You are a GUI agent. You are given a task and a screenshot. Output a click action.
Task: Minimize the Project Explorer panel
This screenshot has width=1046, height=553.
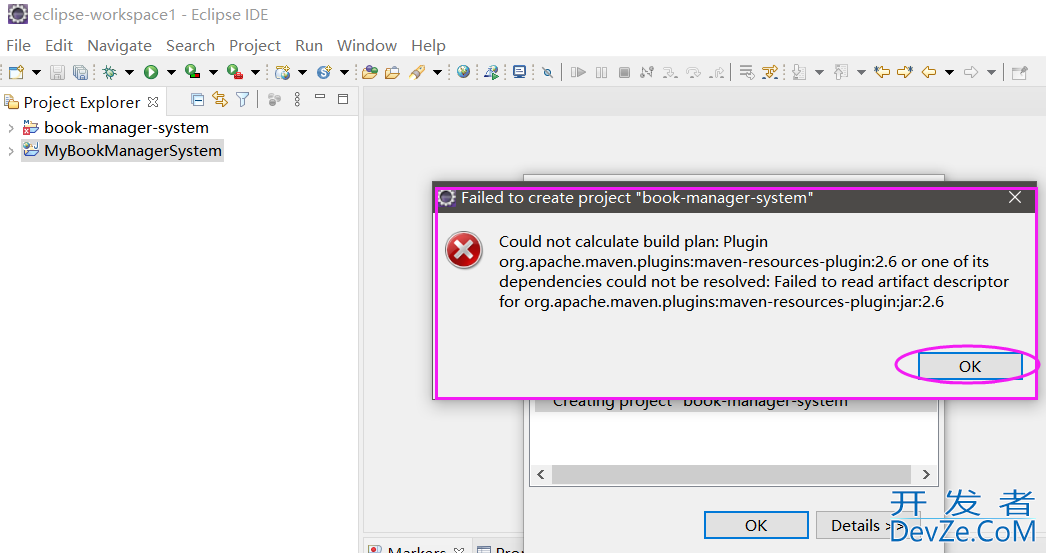pos(320,97)
